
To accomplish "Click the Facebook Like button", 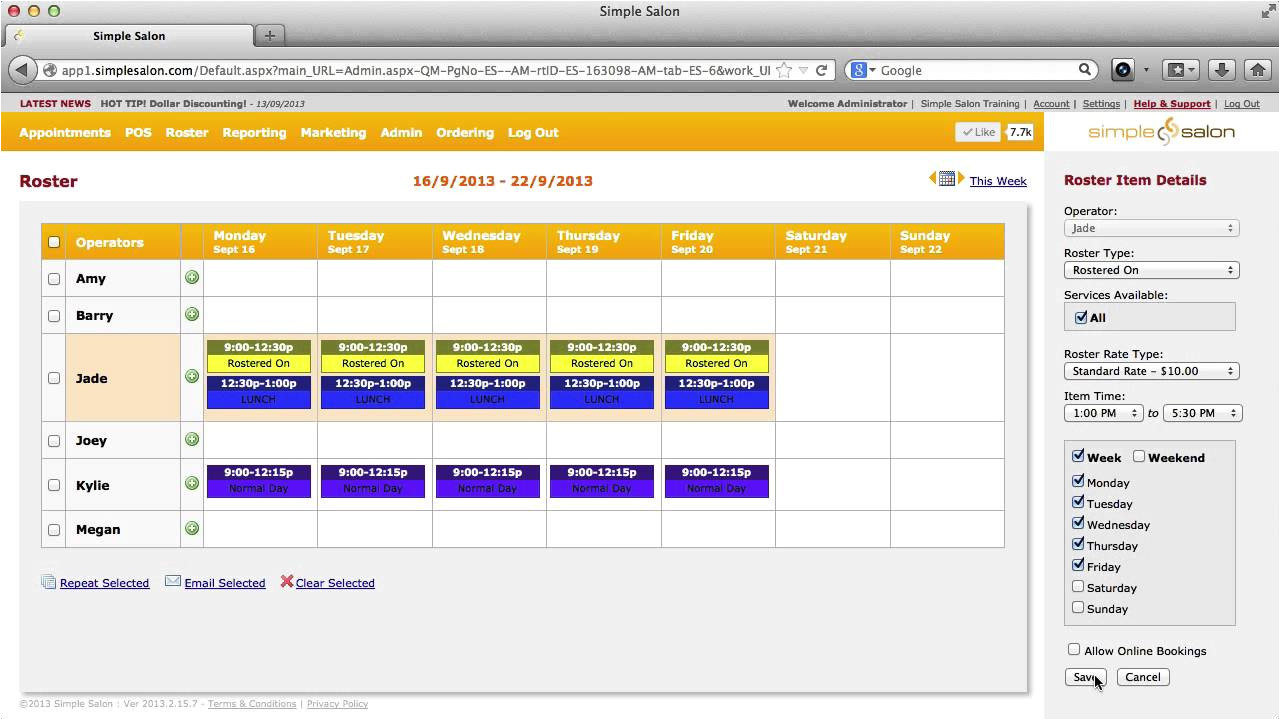I will point(977,132).
